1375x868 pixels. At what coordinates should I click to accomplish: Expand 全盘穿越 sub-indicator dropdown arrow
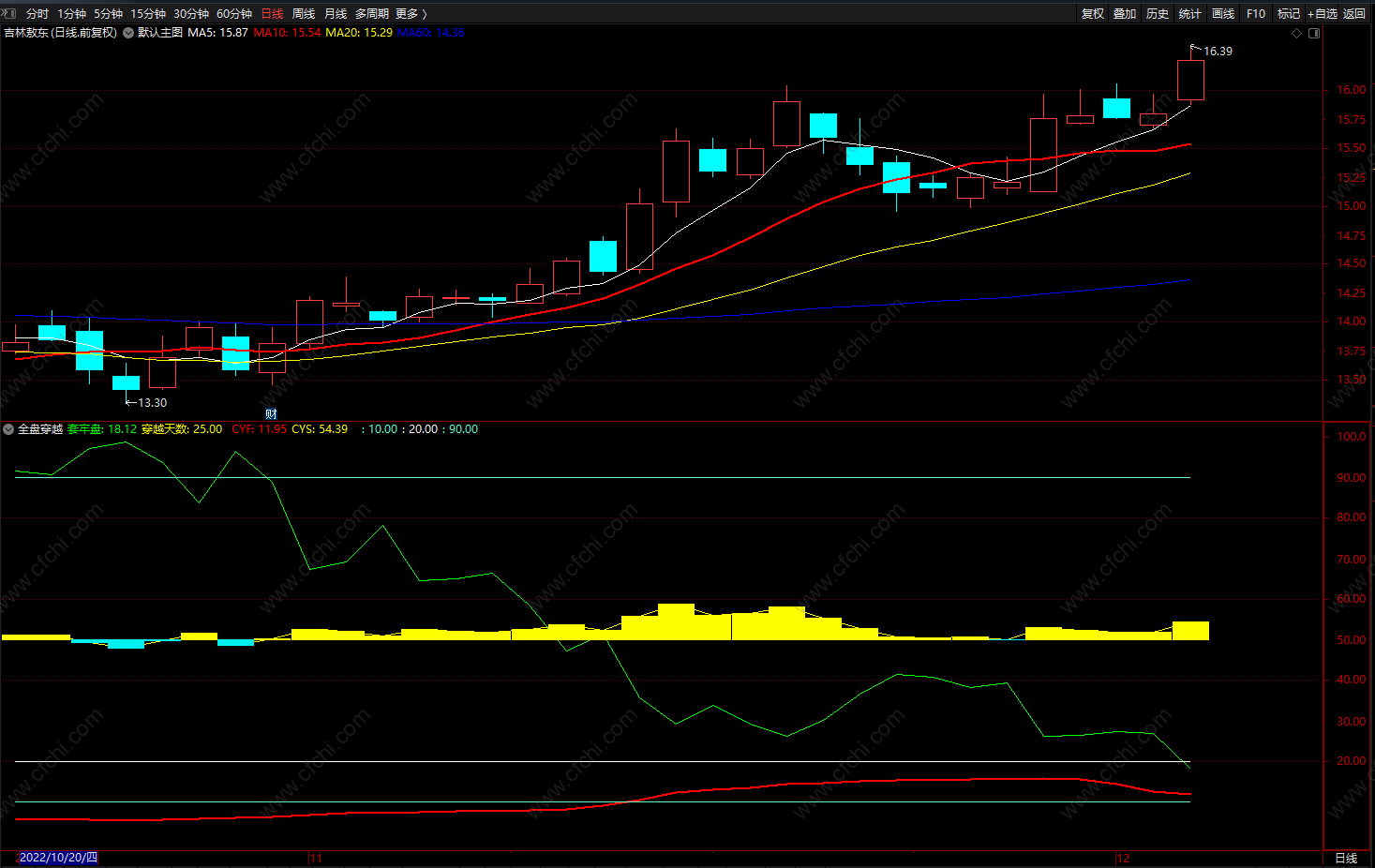tap(8, 429)
